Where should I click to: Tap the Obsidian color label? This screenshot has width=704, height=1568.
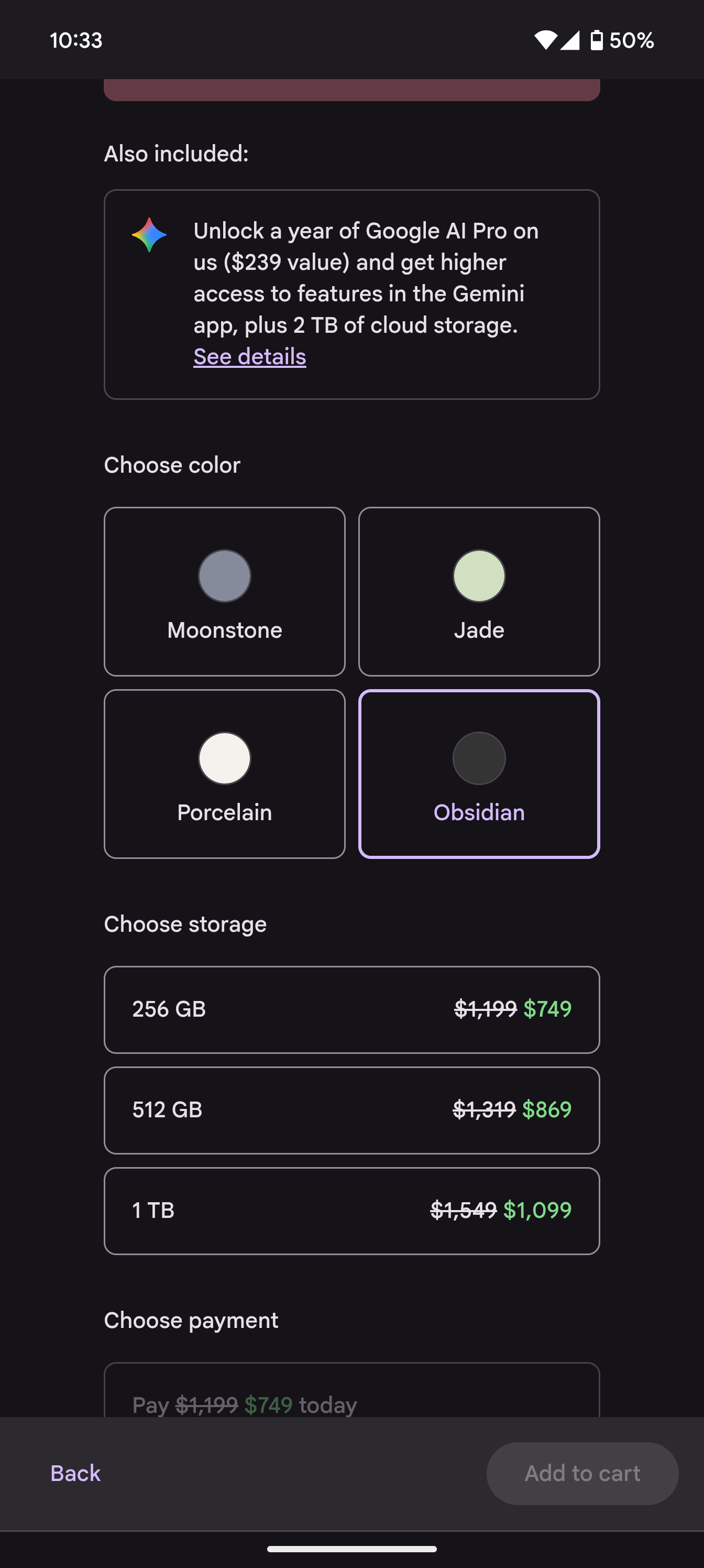click(479, 813)
